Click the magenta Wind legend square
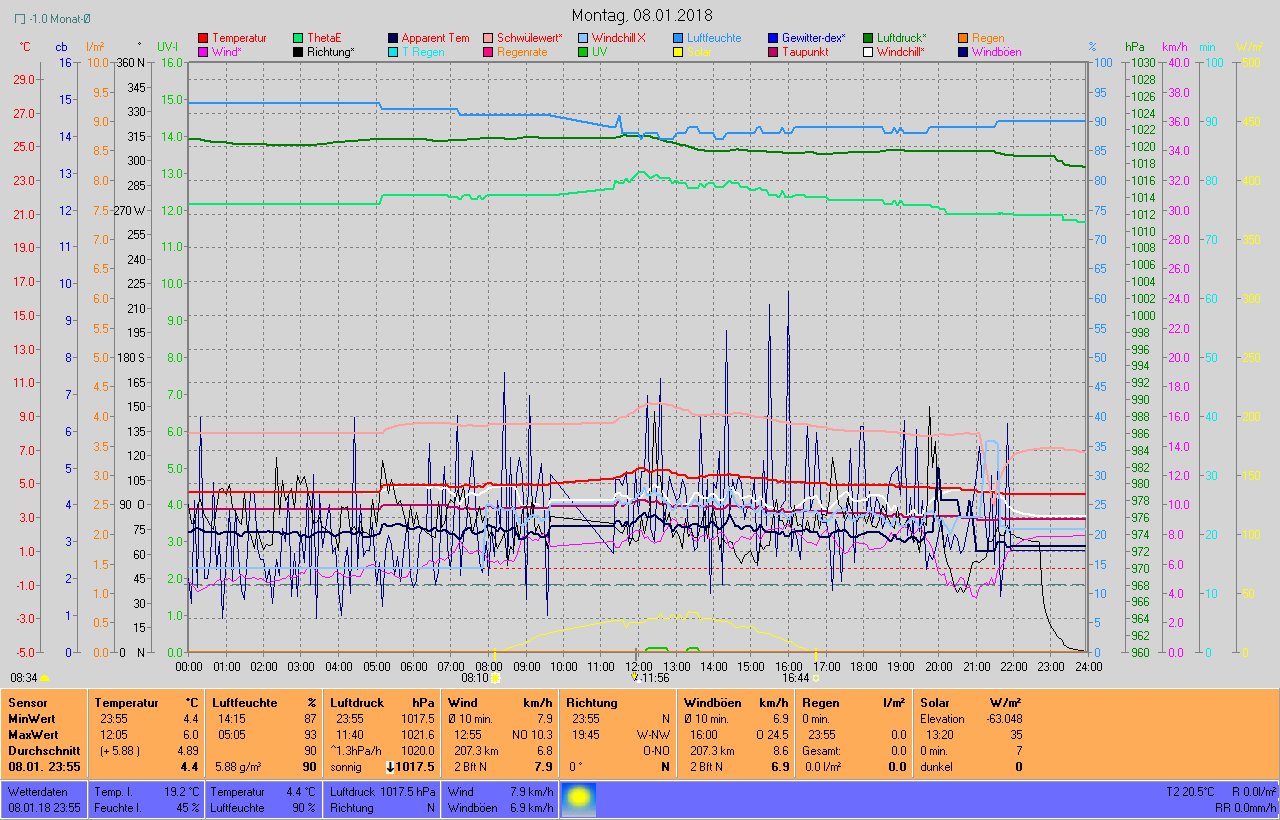The height and width of the screenshot is (820, 1280). pyautogui.click(x=204, y=52)
